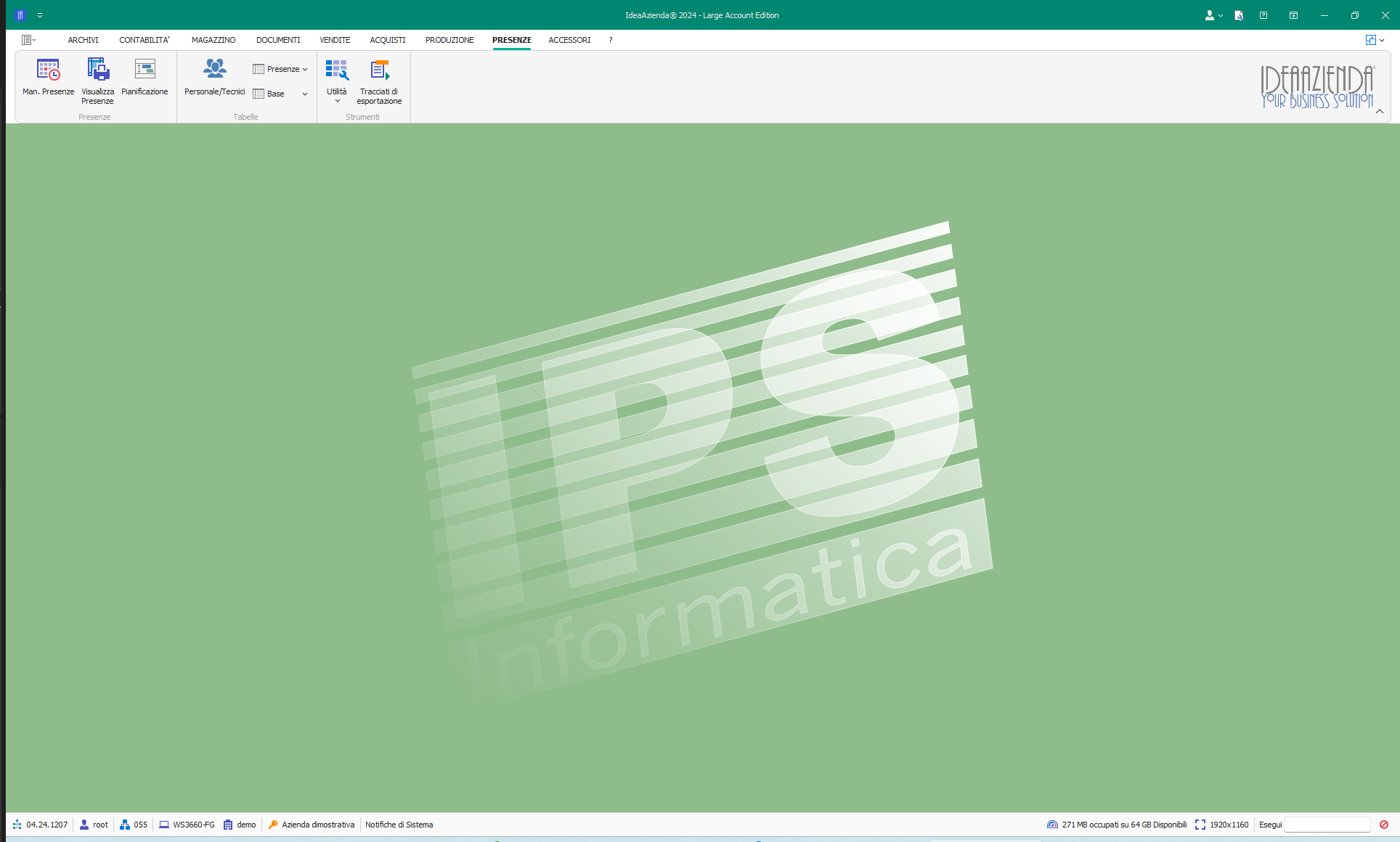Click the version icon beside 04.24.1207

coord(17,825)
